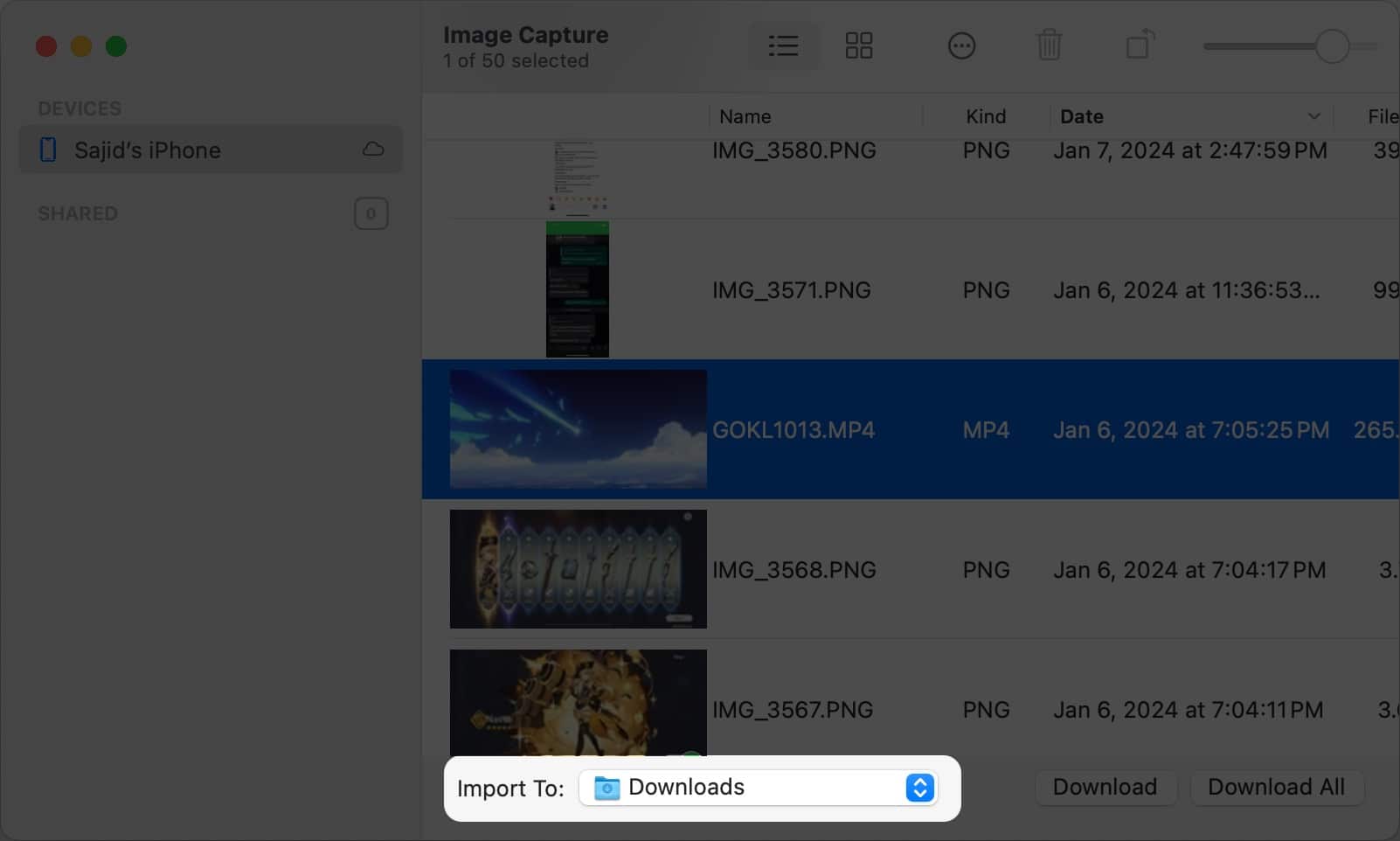Click the Shared count badge
1400x841 pixels.
(x=371, y=213)
